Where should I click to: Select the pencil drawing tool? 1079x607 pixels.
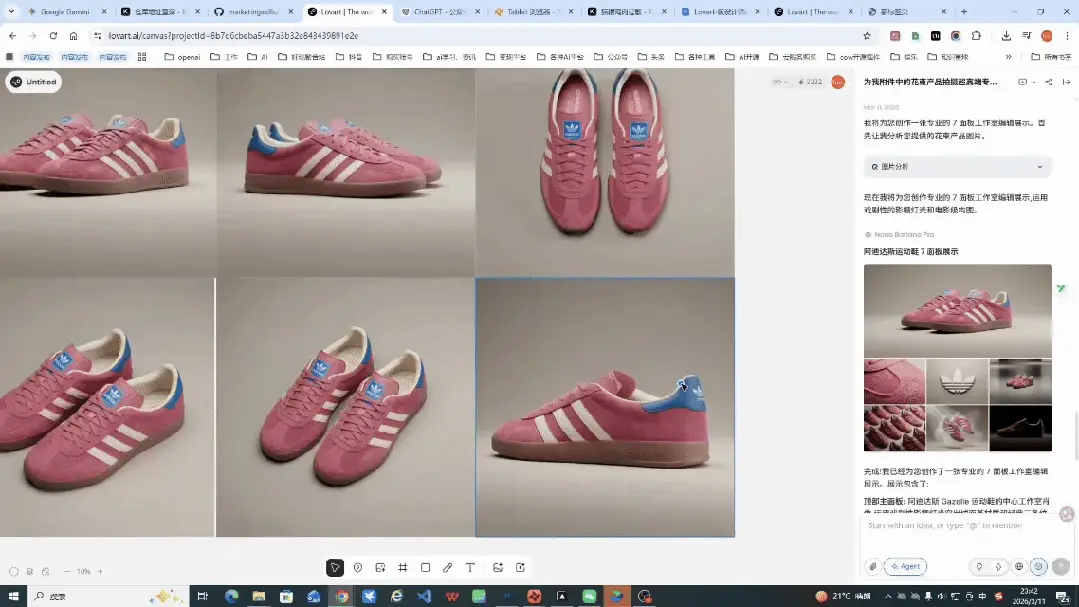pos(447,568)
